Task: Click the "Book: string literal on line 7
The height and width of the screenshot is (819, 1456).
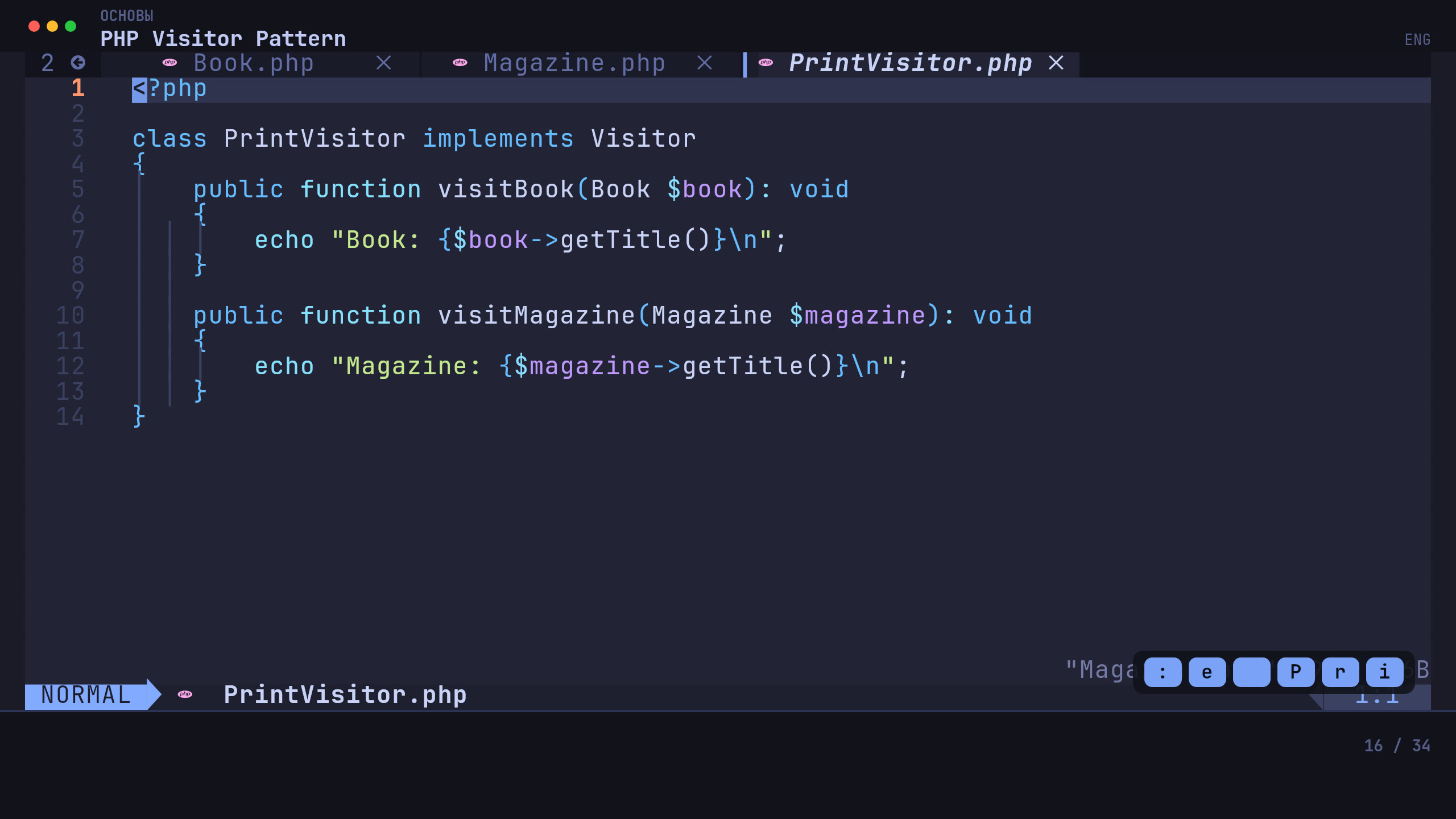Action: tap(376, 240)
